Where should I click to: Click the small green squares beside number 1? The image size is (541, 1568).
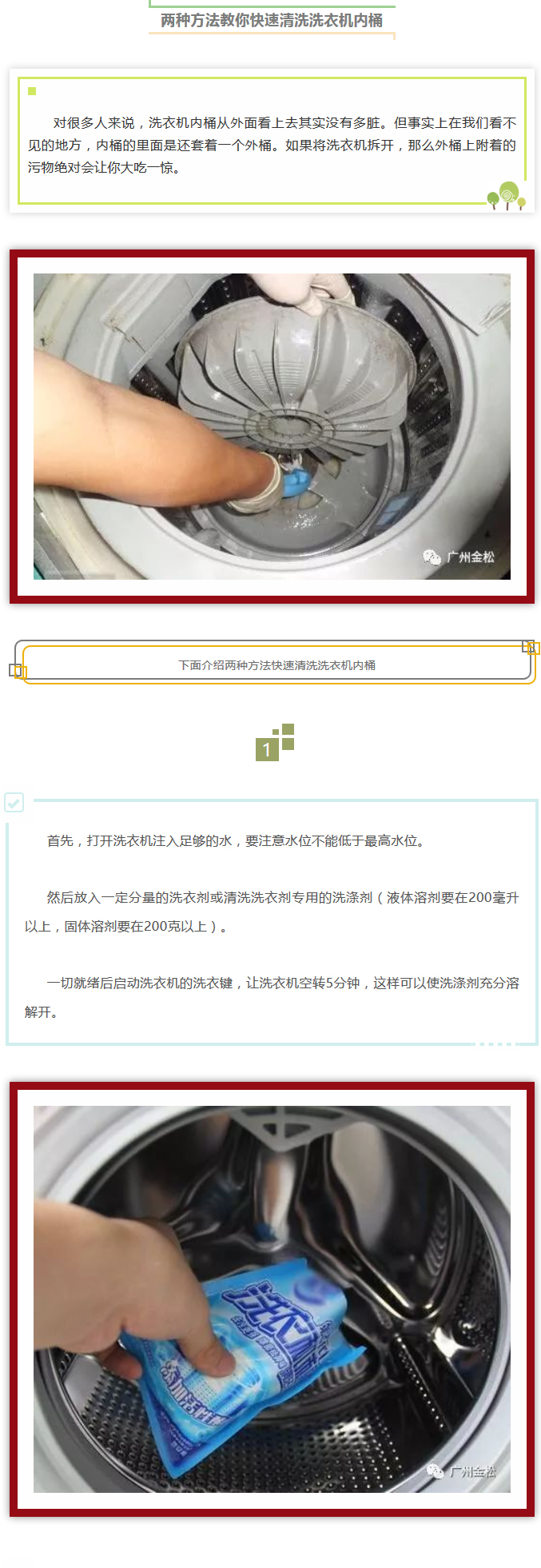click(x=284, y=736)
